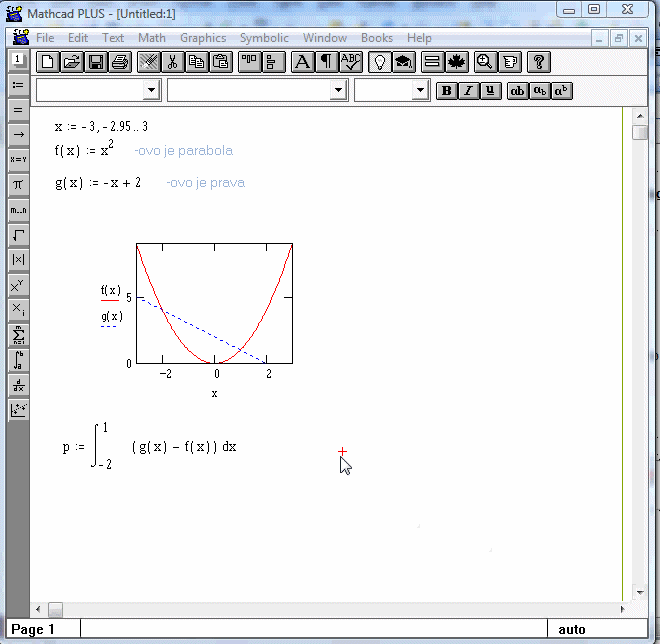The image size is (660, 644).
Task: Click the definite integral palette button
Action: 18,360
